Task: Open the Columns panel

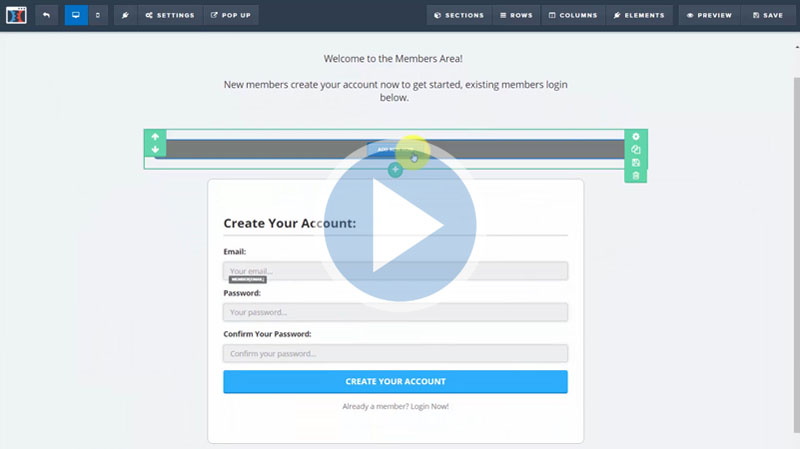Action: (573, 15)
